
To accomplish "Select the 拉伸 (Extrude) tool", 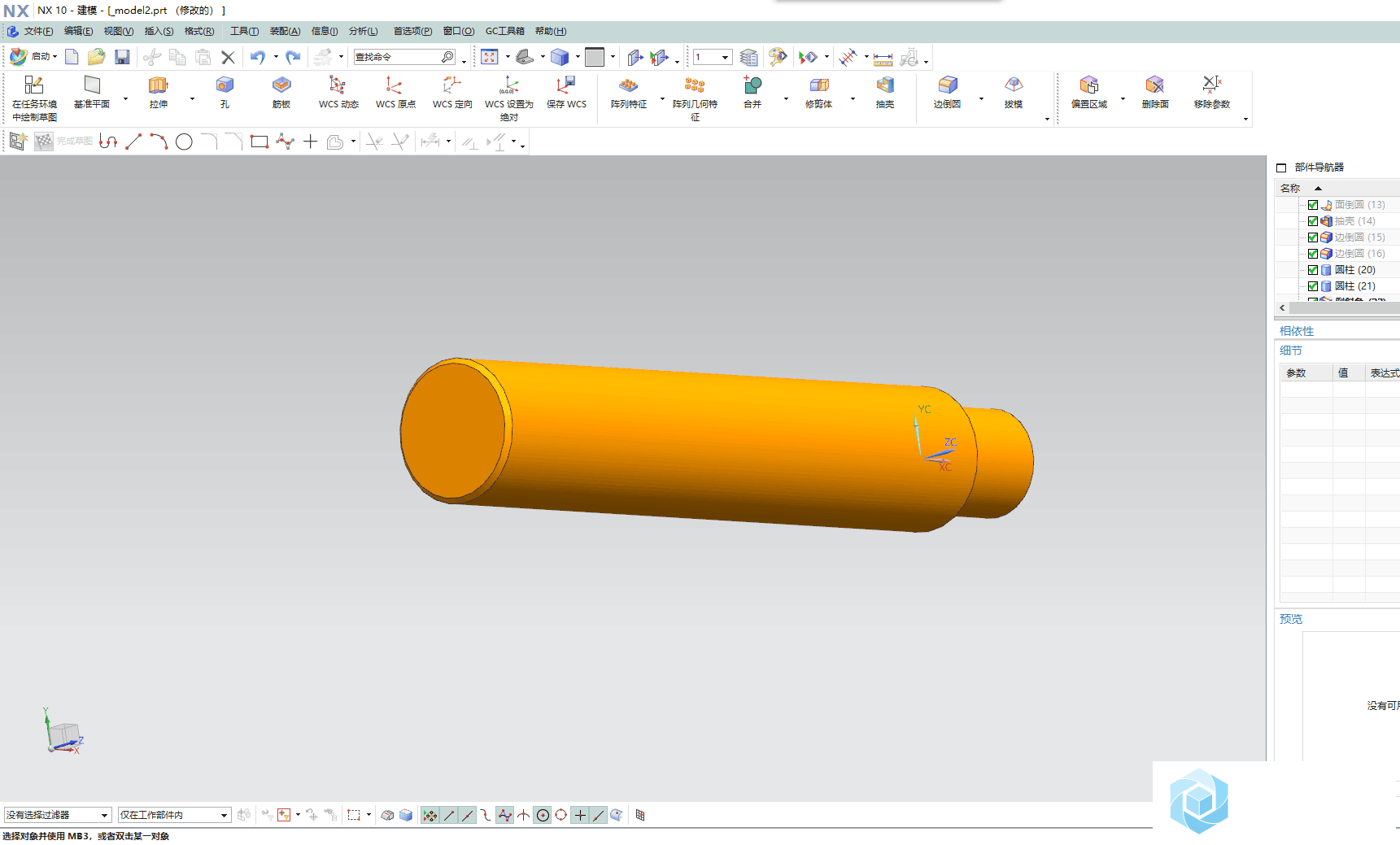I will click(x=159, y=93).
